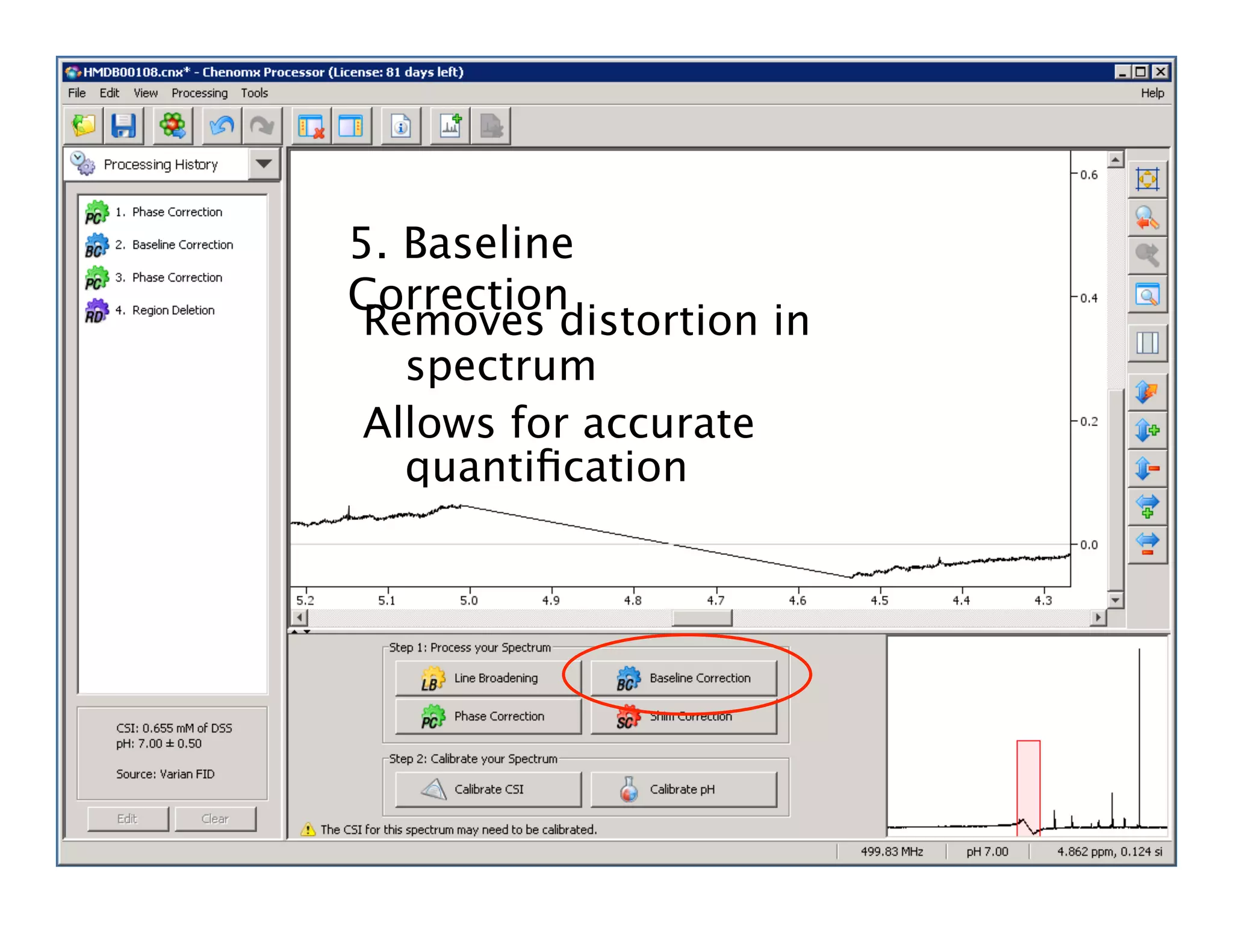Click the pH 7.00 status bar entry
Viewport: 1233px width, 952px height.
click(x=987, y=852)
